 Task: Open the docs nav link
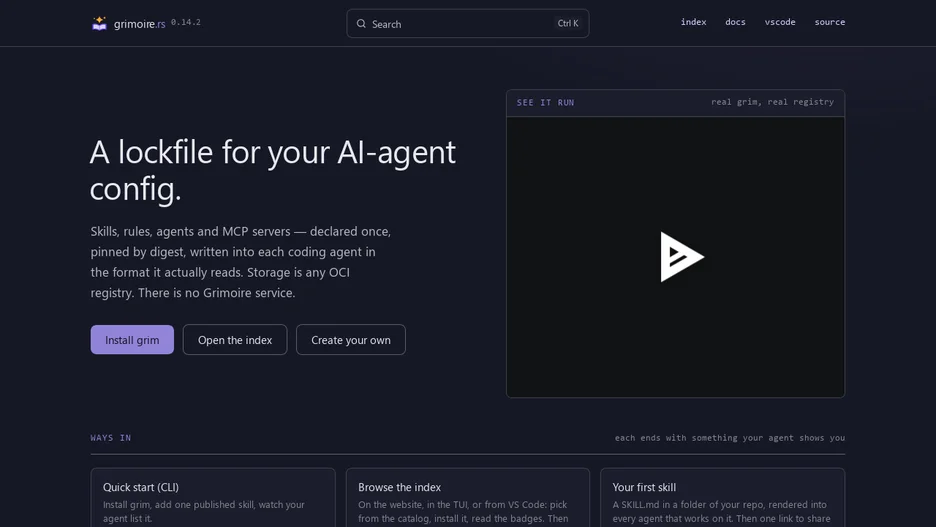point(735,22)
